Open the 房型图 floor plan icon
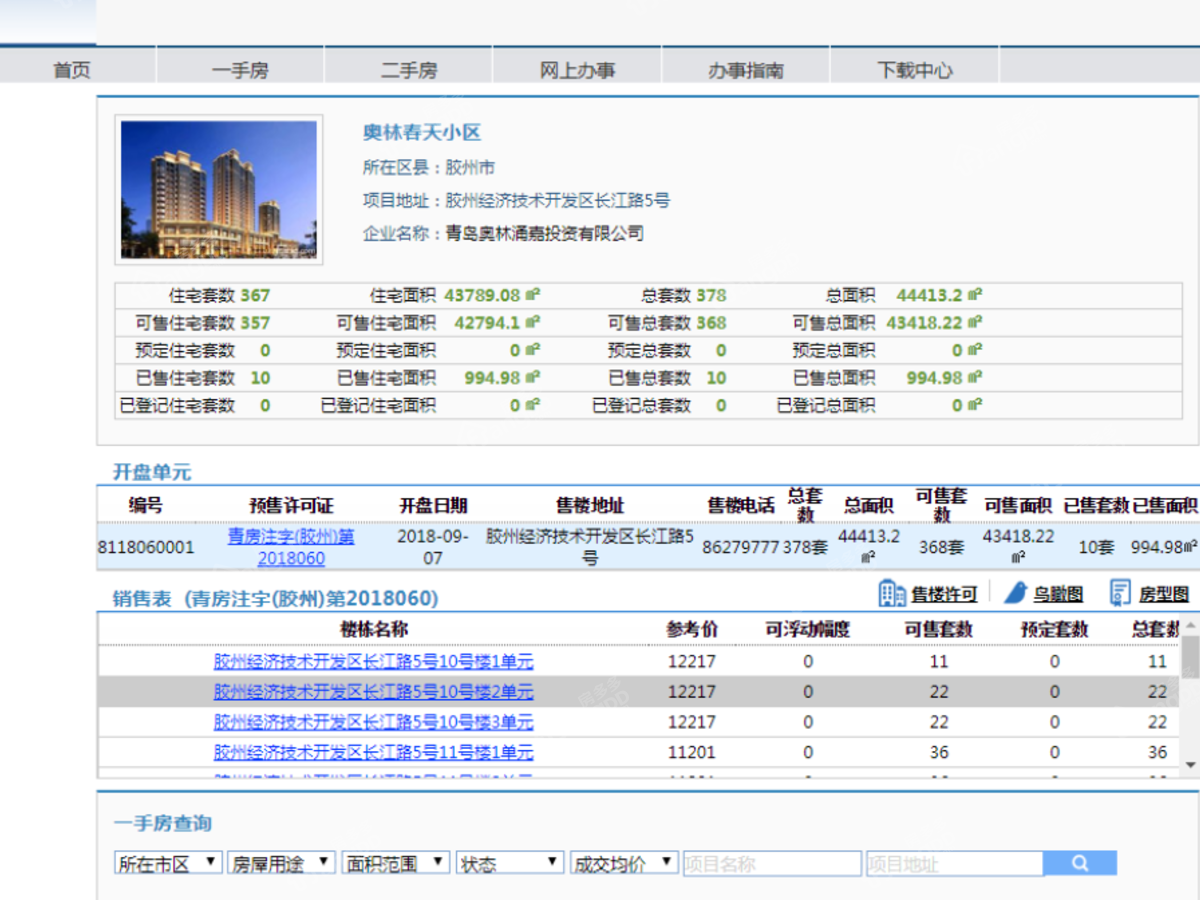Image resolution: width=1200 pixels, height=900 pixels. click(x=1120, y=593)
